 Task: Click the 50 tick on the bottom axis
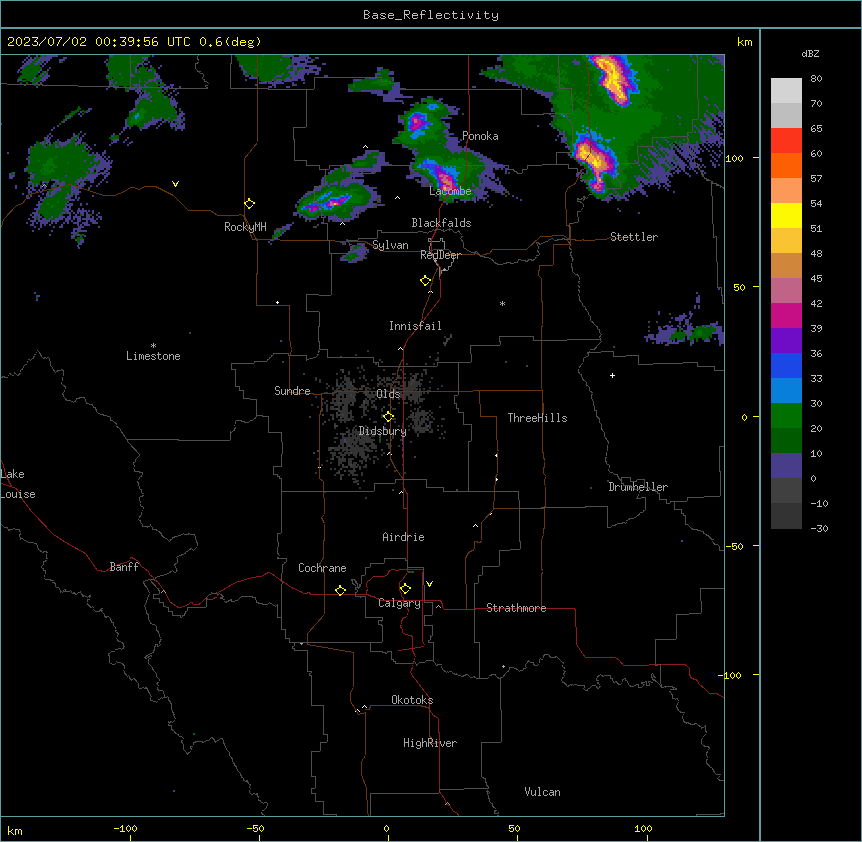514,828
